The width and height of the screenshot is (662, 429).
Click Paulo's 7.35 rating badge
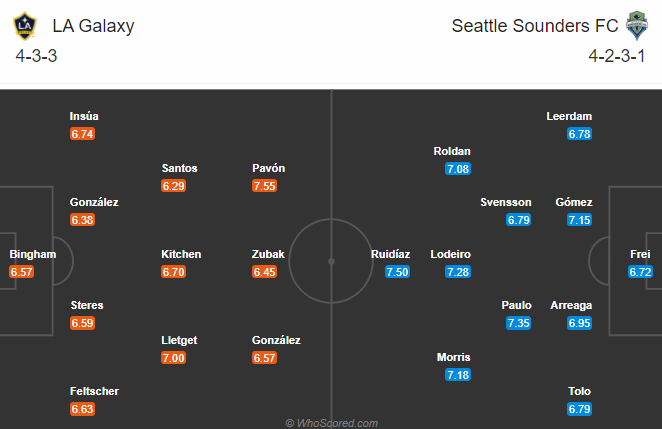tap(518, 323)
